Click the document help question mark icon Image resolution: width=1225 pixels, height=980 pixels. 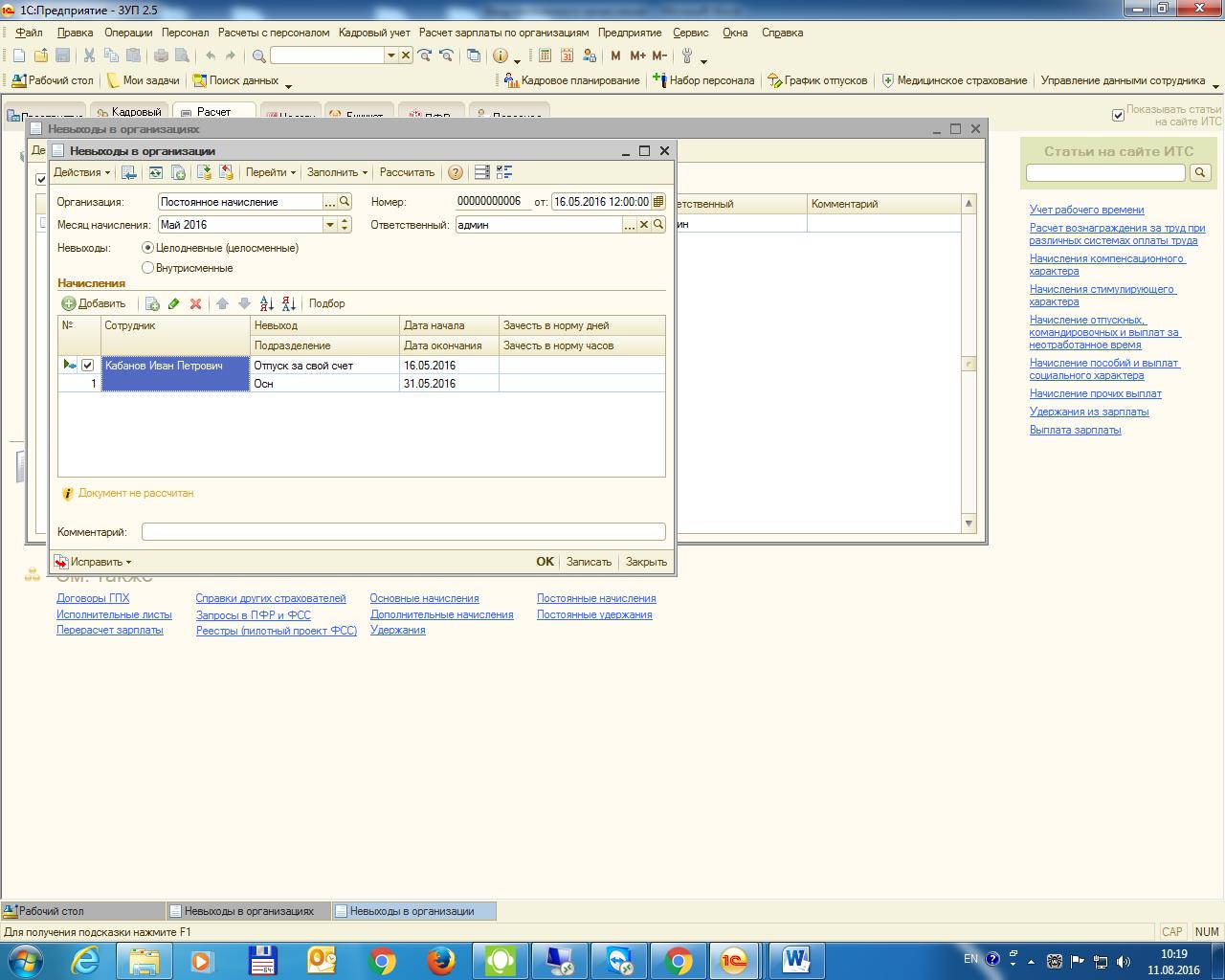click(456, 172)
